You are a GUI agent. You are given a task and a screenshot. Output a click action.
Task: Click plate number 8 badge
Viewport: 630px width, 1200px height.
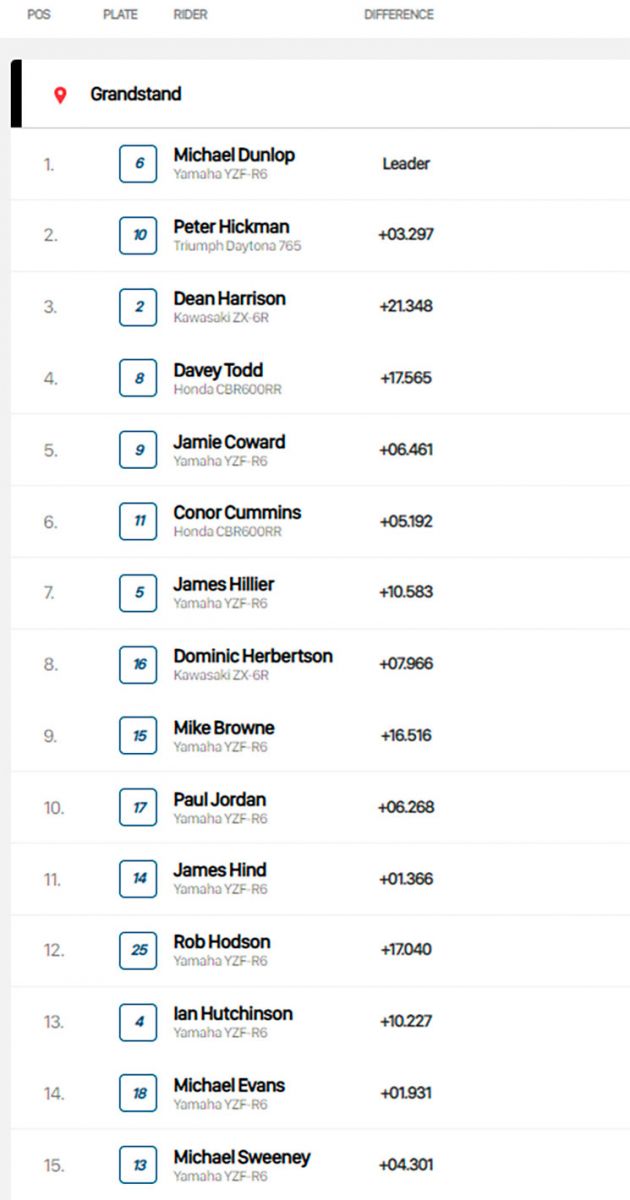(138, 379)
